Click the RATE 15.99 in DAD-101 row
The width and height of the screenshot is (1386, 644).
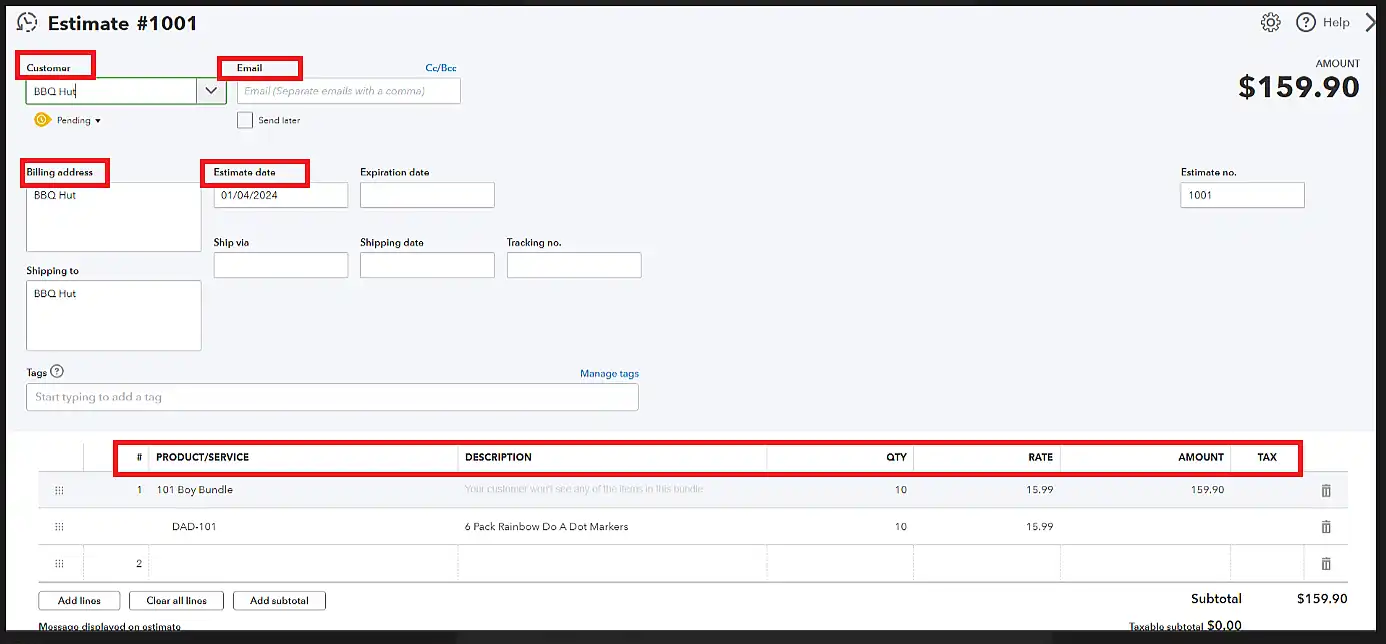point(1040,527)
